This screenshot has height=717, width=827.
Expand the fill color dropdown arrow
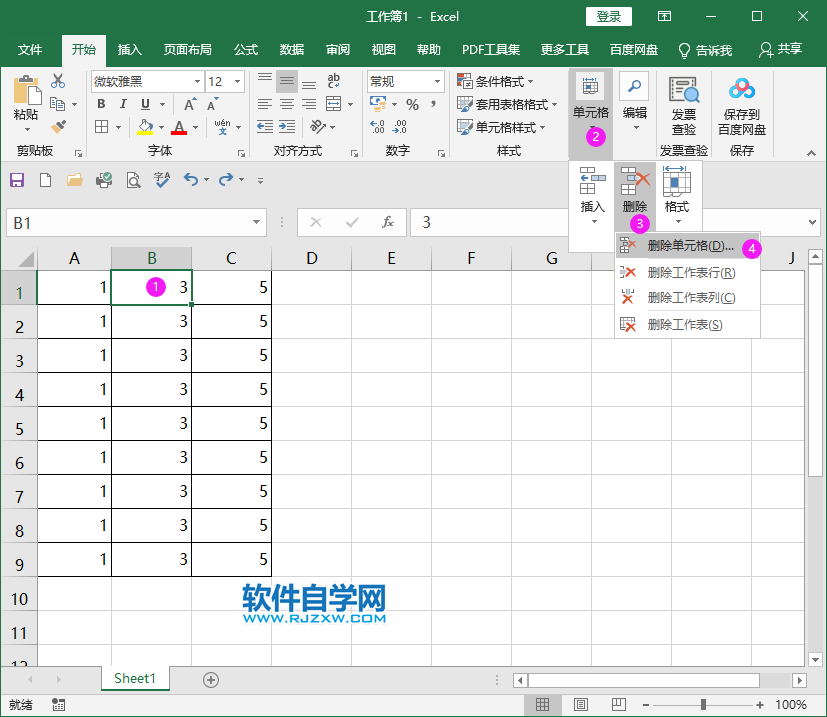[x=160, y=128]
